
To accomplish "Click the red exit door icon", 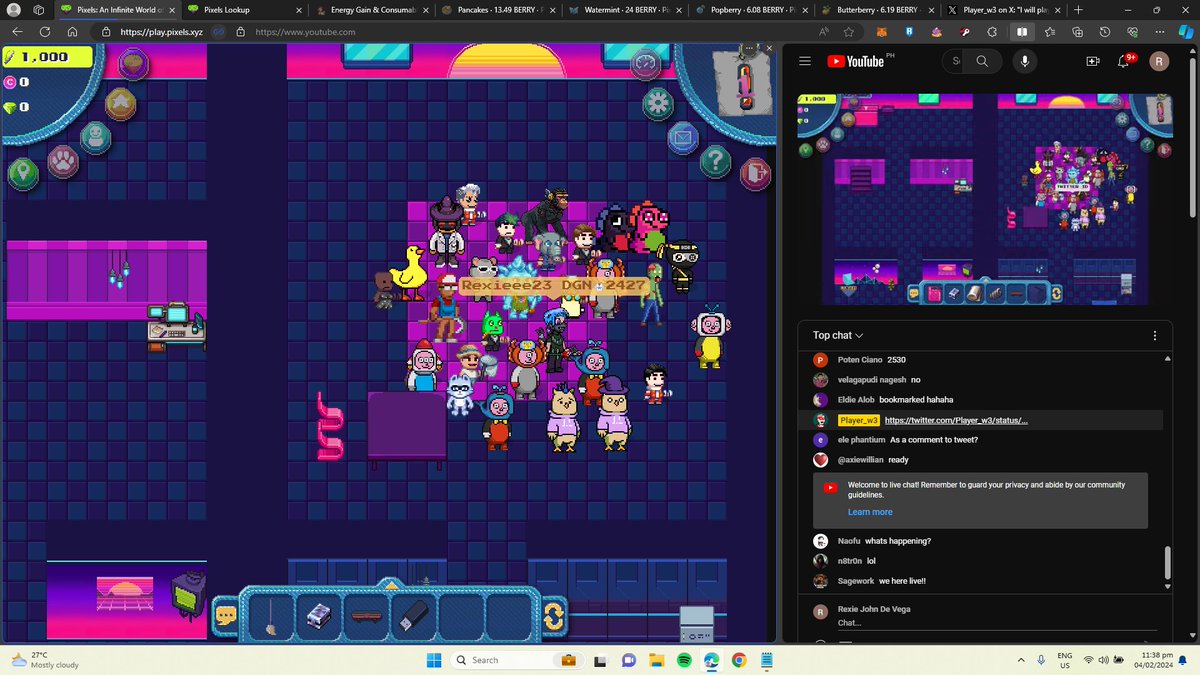I will point(755,174).
